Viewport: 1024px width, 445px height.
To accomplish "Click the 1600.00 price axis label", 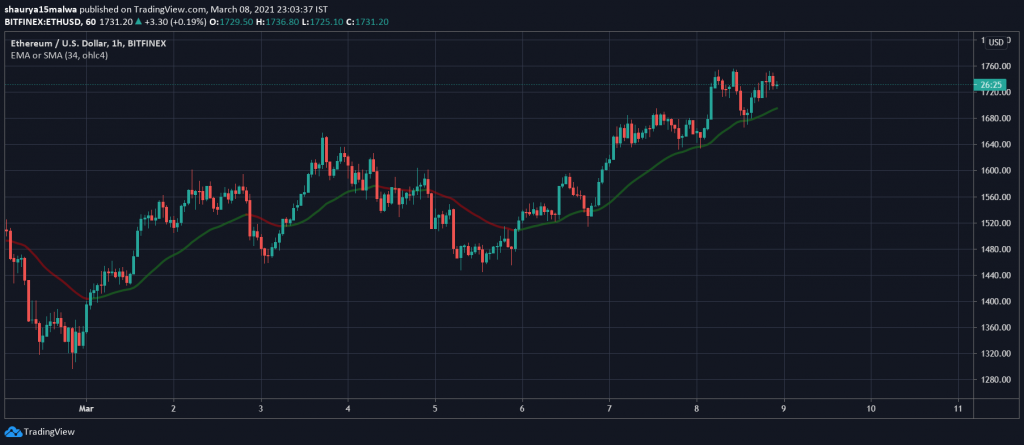I will 993,171.
